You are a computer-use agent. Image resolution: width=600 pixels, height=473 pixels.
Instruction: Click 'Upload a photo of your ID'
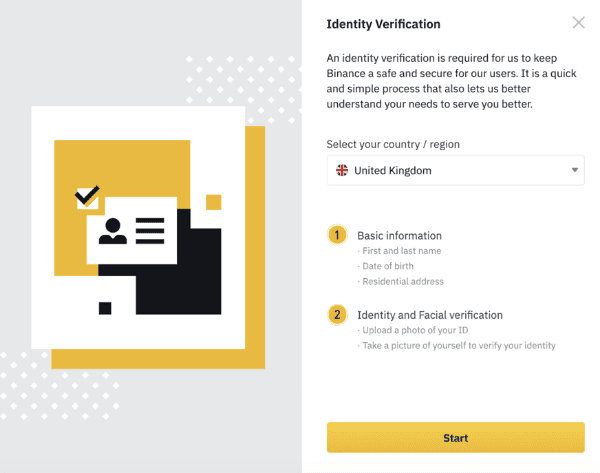415,330
